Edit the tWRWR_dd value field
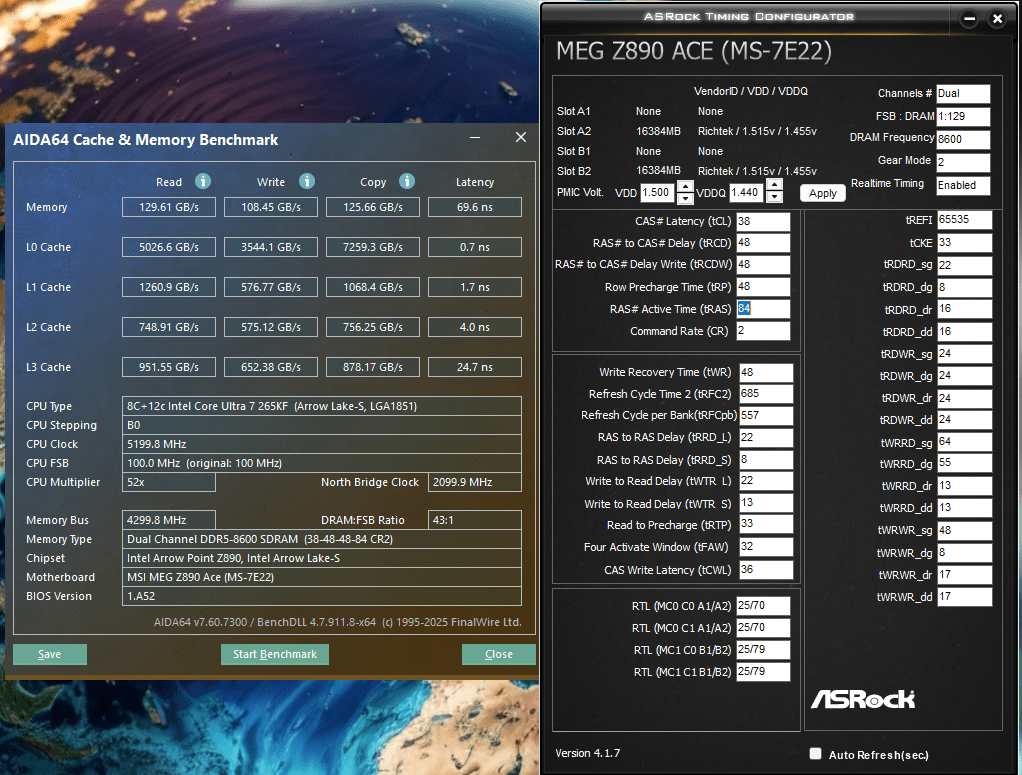This screenshot has height=775, width=1022. 965,596
